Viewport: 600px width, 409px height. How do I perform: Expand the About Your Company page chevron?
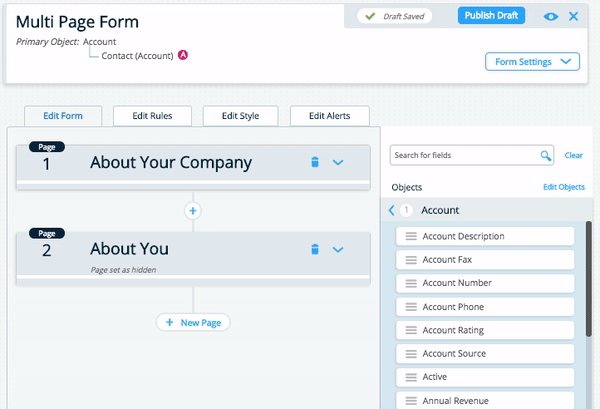coord(338,162)
